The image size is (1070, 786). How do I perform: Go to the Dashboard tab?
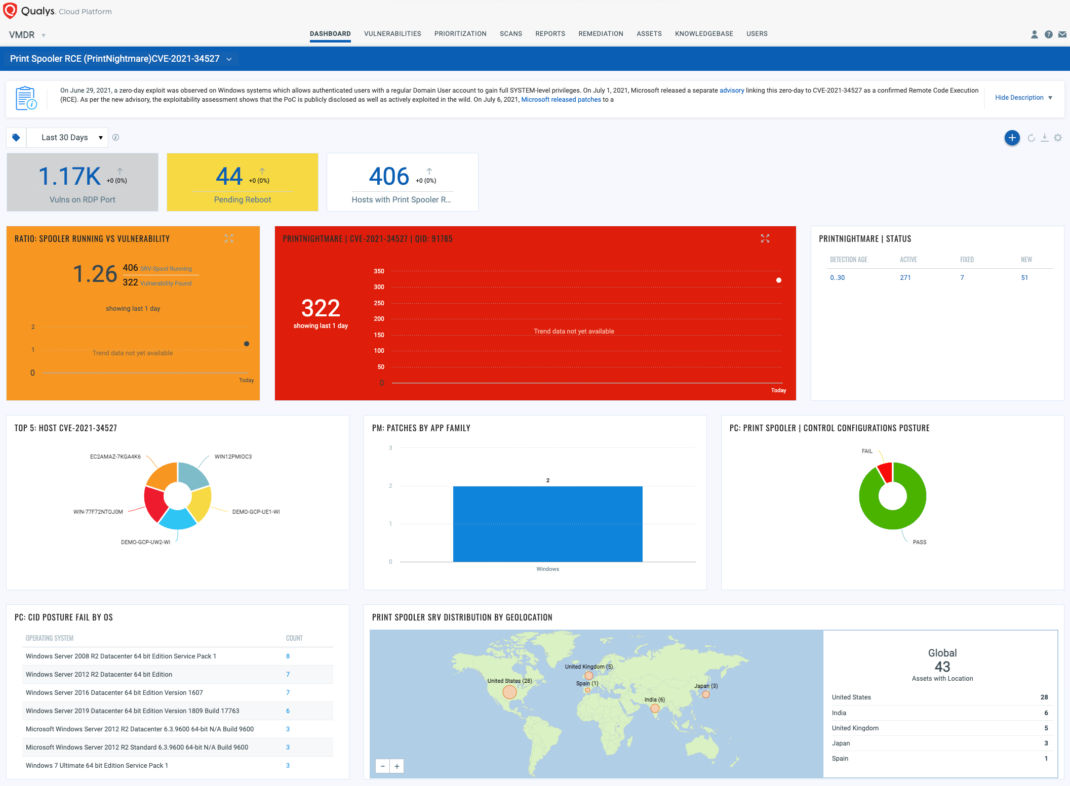click(330, 33)
